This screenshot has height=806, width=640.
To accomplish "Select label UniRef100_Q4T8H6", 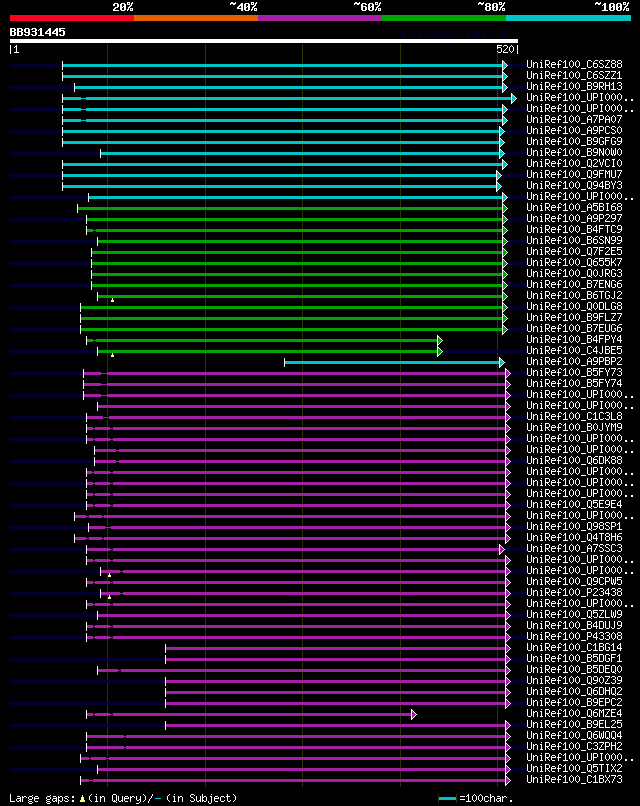I will click(574, 538).
